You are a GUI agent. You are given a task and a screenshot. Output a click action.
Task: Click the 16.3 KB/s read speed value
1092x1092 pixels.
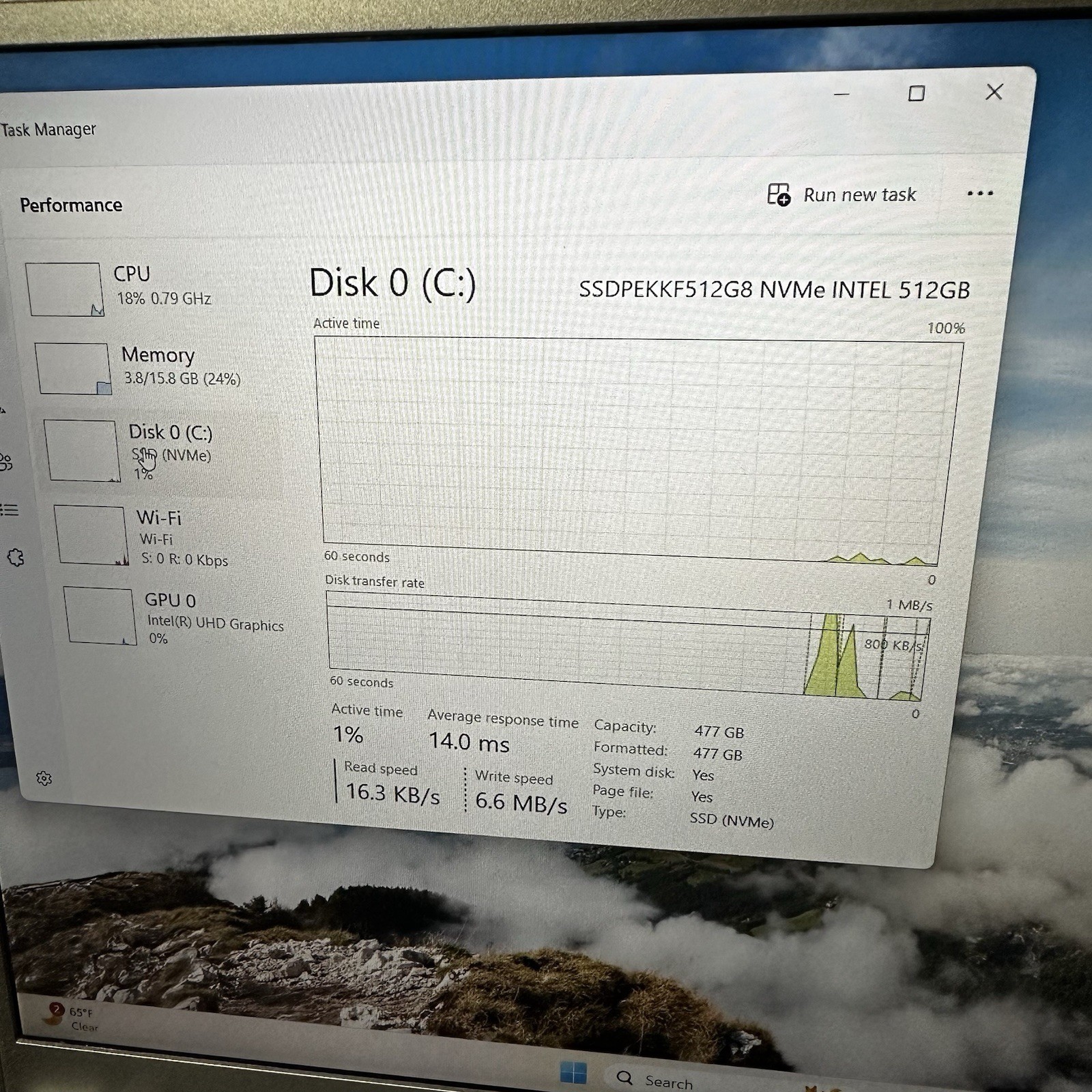pos(392,793)
